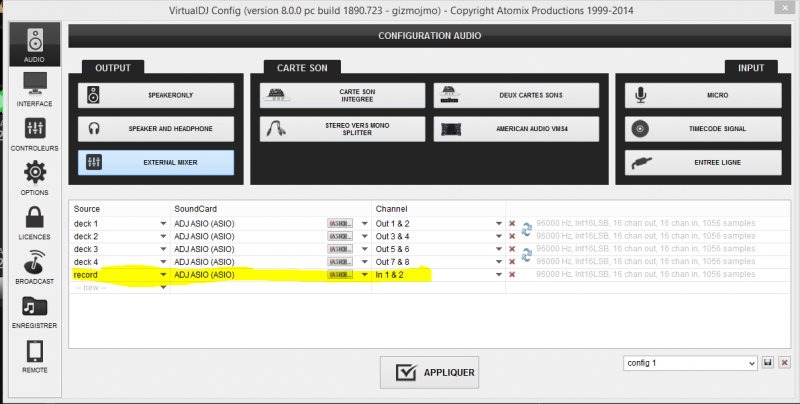800x404 pixels.
Task: Open the Remote settings section
Action: click(34, 356)
